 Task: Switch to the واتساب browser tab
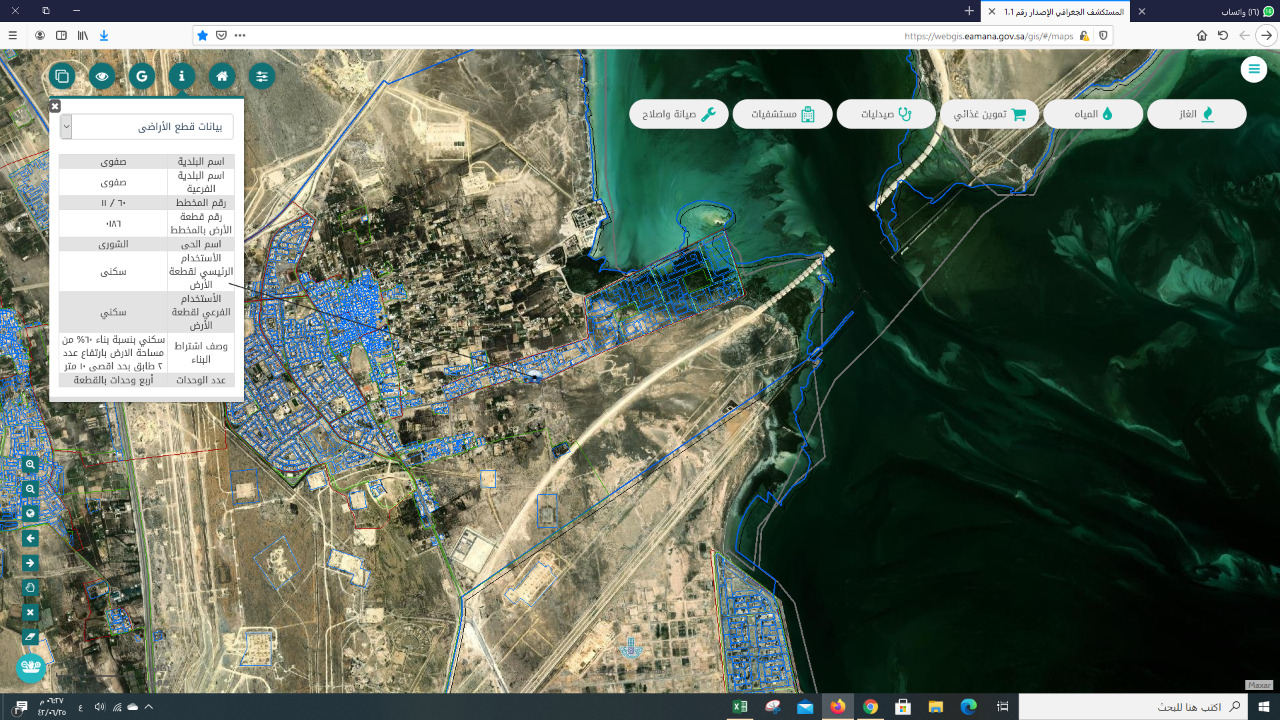1205,11
